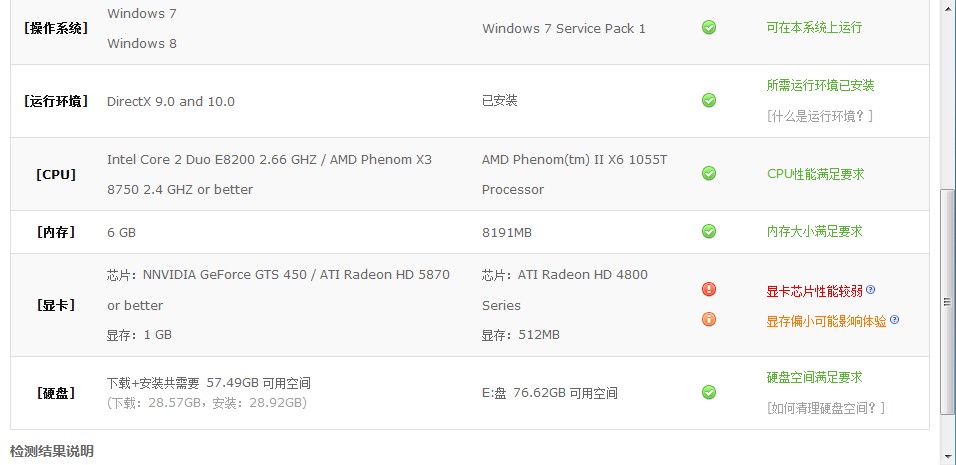Open help icon beside 显卡芯片性能较弱
The height and width of the screenshot is (465, 956).
[x=871, y=289]
